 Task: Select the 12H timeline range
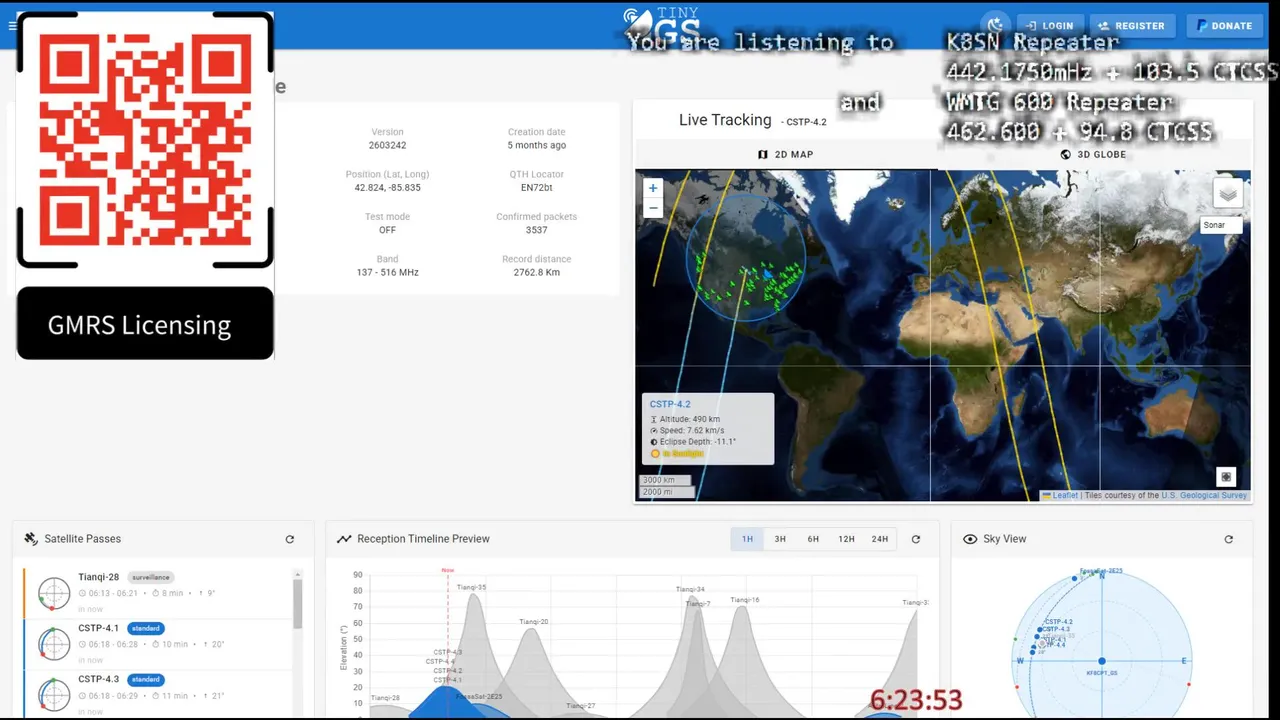click(x=846, y=539)
